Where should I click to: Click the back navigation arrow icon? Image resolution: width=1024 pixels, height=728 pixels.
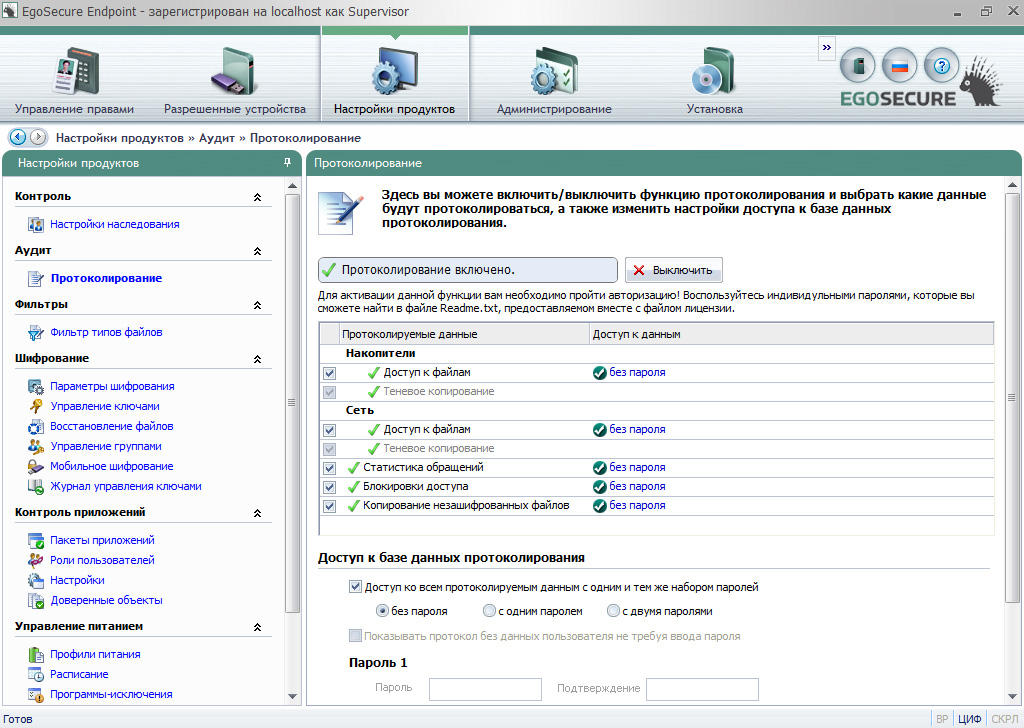click(17, 137)
